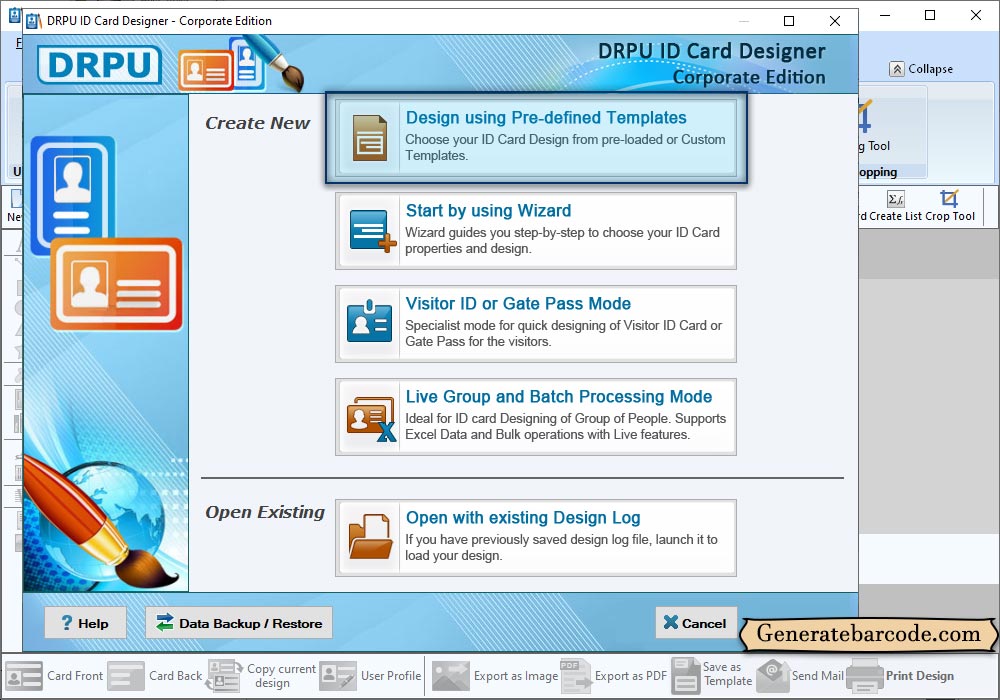This screenshot has height=700, width=1000.
Task: Click Save as Template icon
Action: (x=686, y=676)
